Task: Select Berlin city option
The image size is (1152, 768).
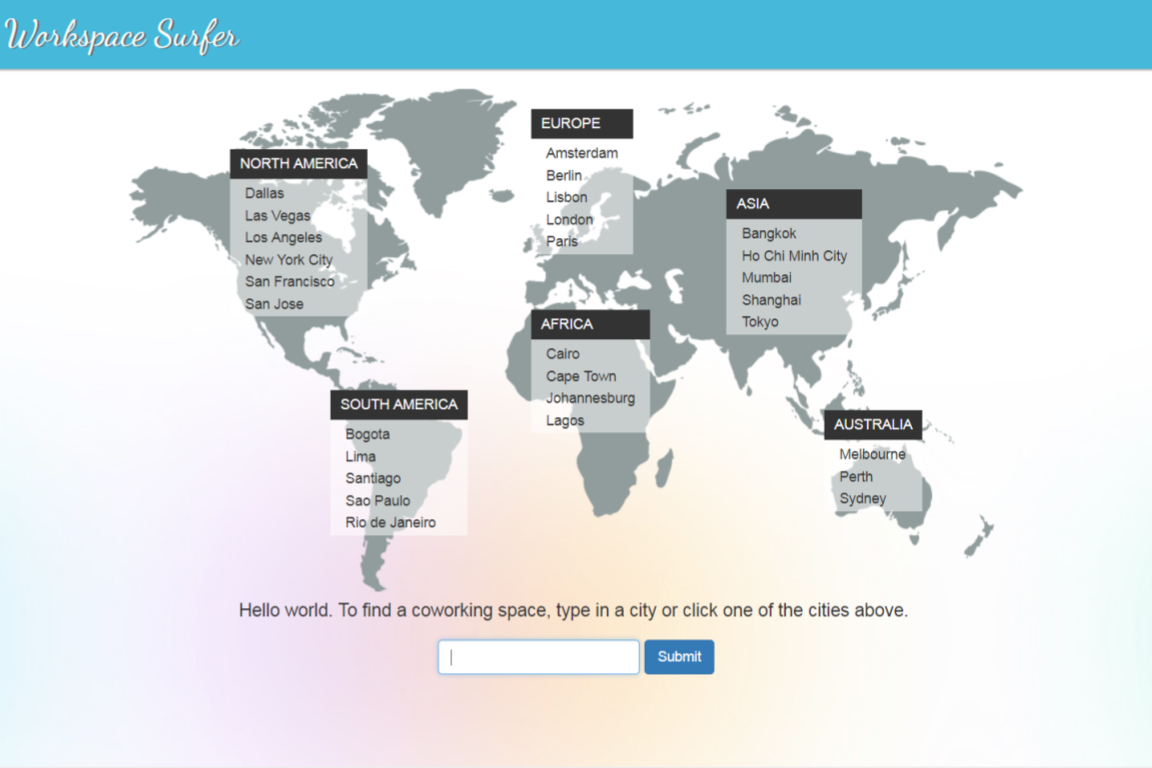Action: point(564,175)
